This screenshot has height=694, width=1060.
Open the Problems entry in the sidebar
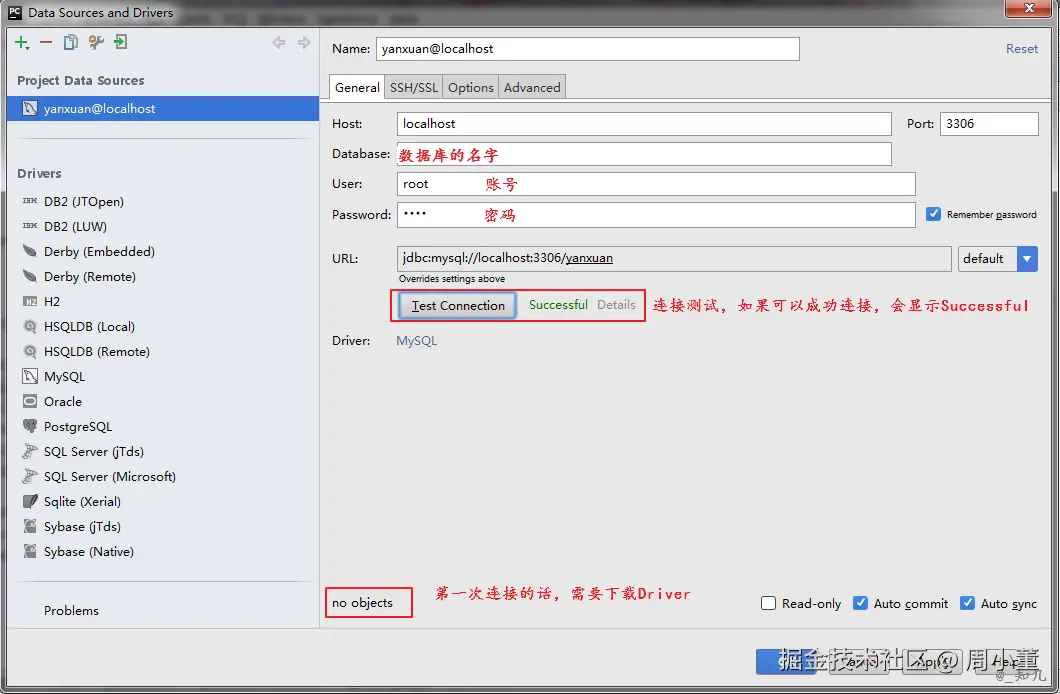[x=71, y=610]
